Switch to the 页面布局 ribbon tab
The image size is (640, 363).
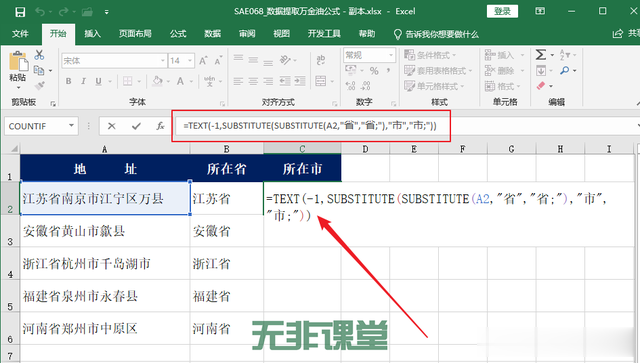(135, 33)
